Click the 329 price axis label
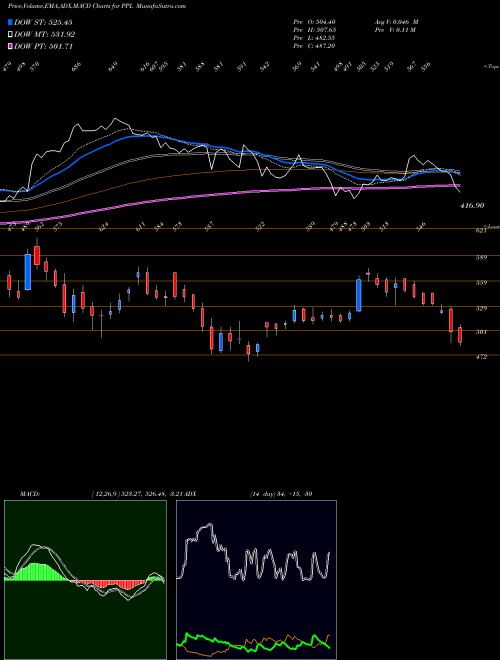The width and height of the screenshot is (500, 660). click(x=482, y=309)
